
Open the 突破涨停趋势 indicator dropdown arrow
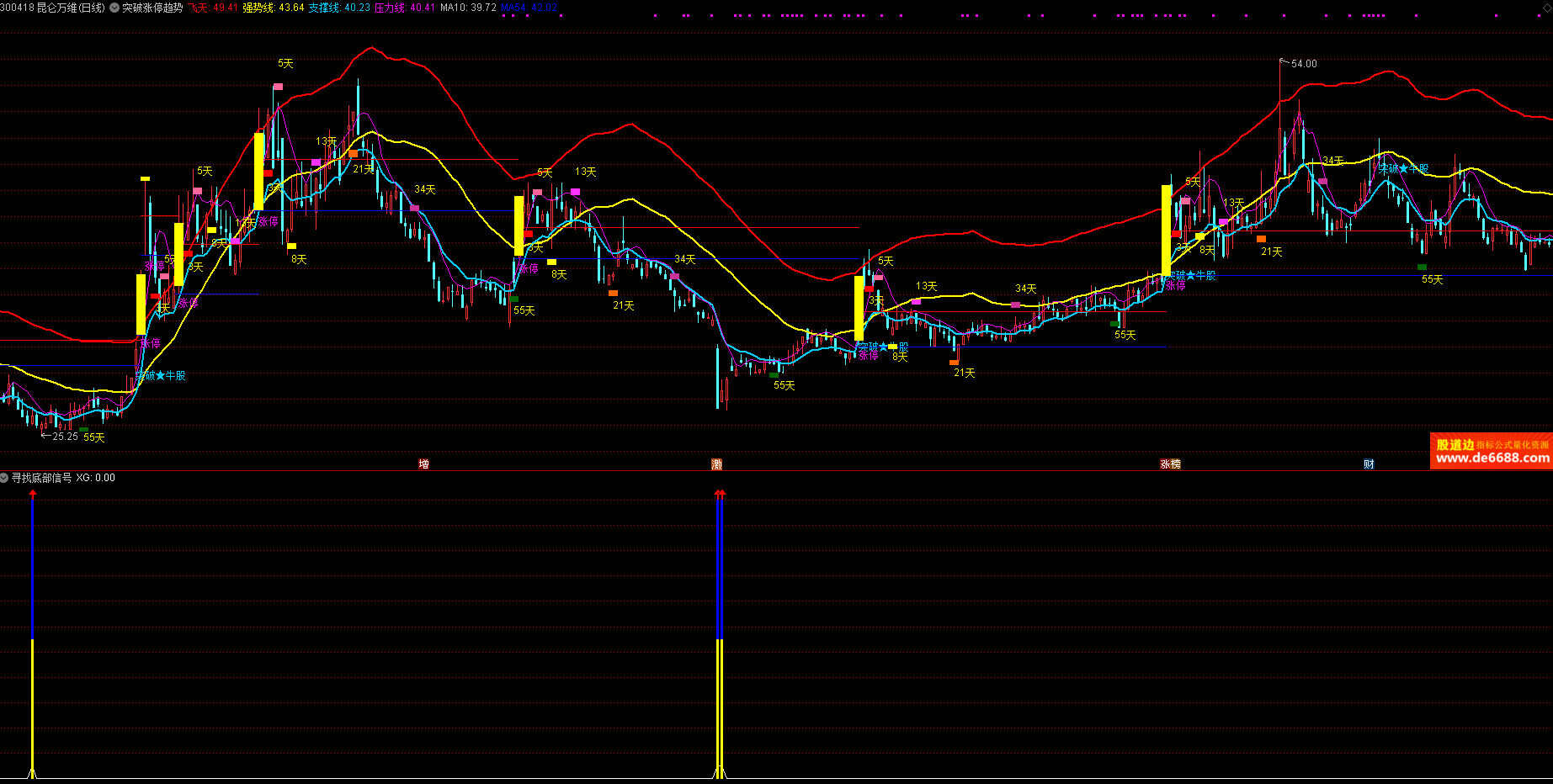[114, 8]
